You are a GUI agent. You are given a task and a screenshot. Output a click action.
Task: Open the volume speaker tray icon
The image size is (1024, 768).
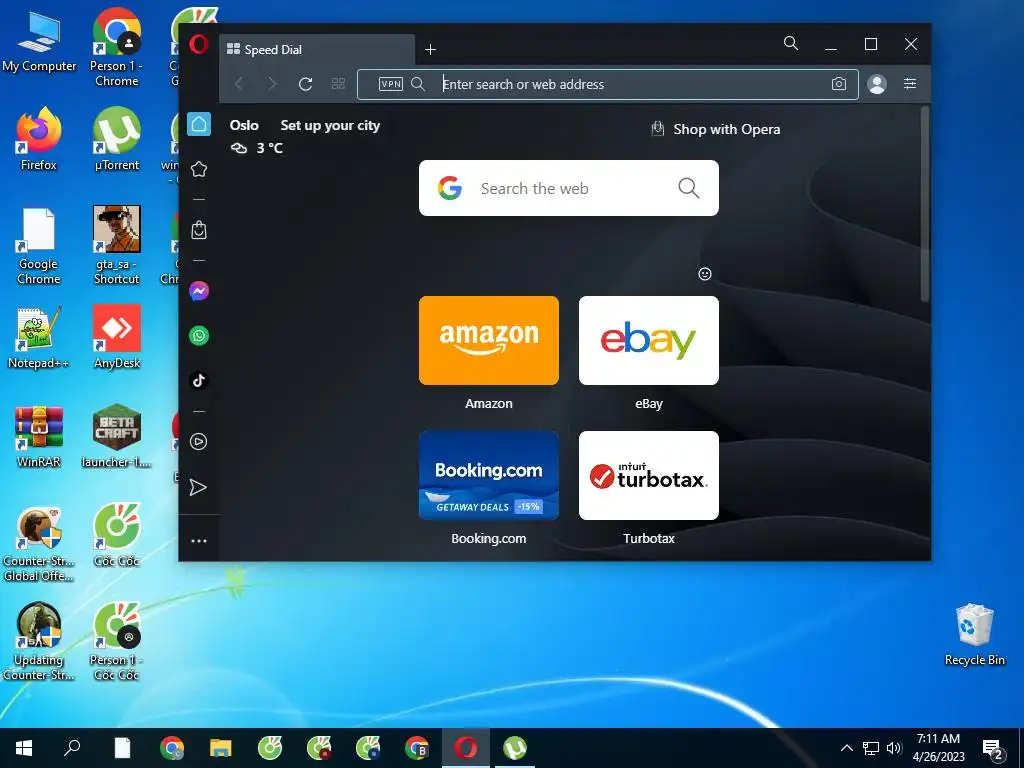click(x=894, y=748)
